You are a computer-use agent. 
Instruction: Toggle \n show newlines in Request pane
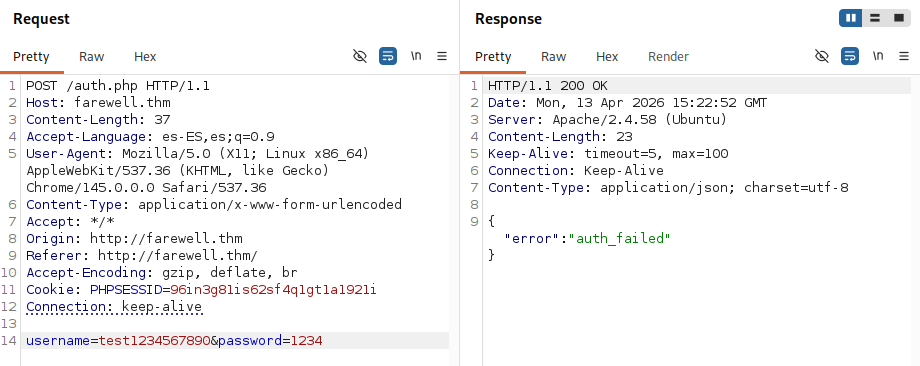point(416,56)
